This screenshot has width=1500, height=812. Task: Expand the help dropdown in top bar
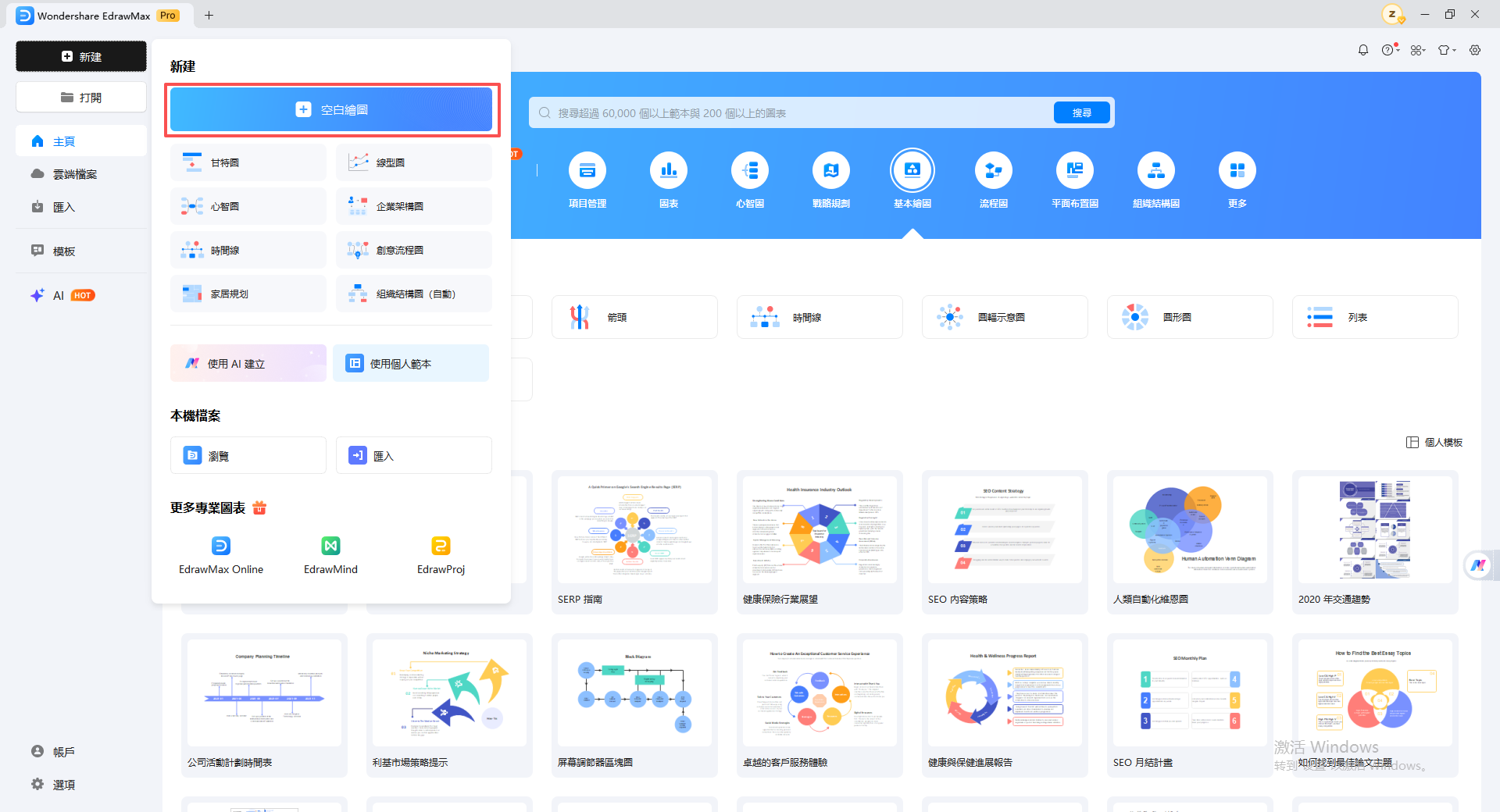(1390, 50)
